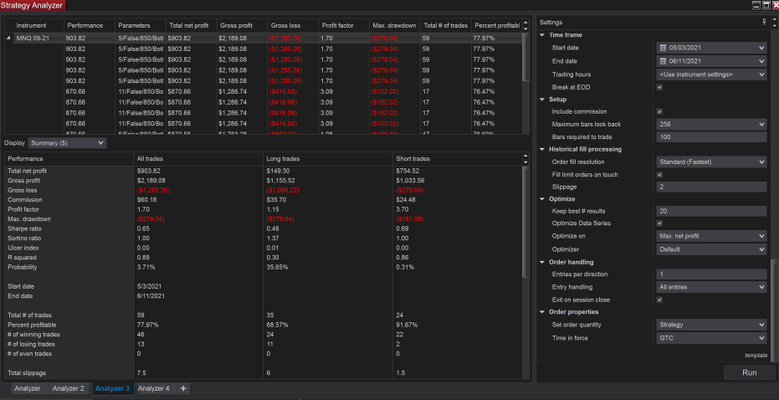Switch to the Analyzer 2 tab
Image resolution: width=779 pixels, height=400 pixels.
tap(68, 388)
